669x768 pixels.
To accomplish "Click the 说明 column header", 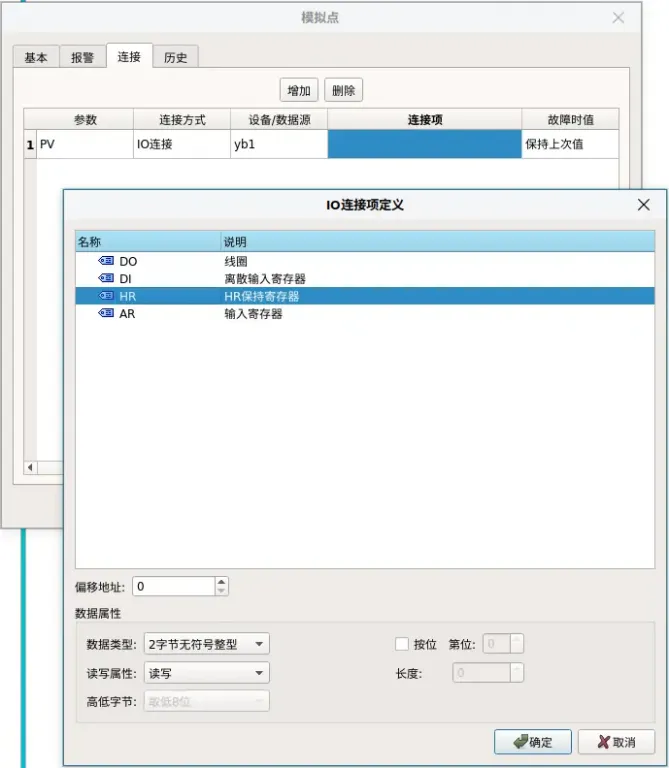I will pos(438,241).
